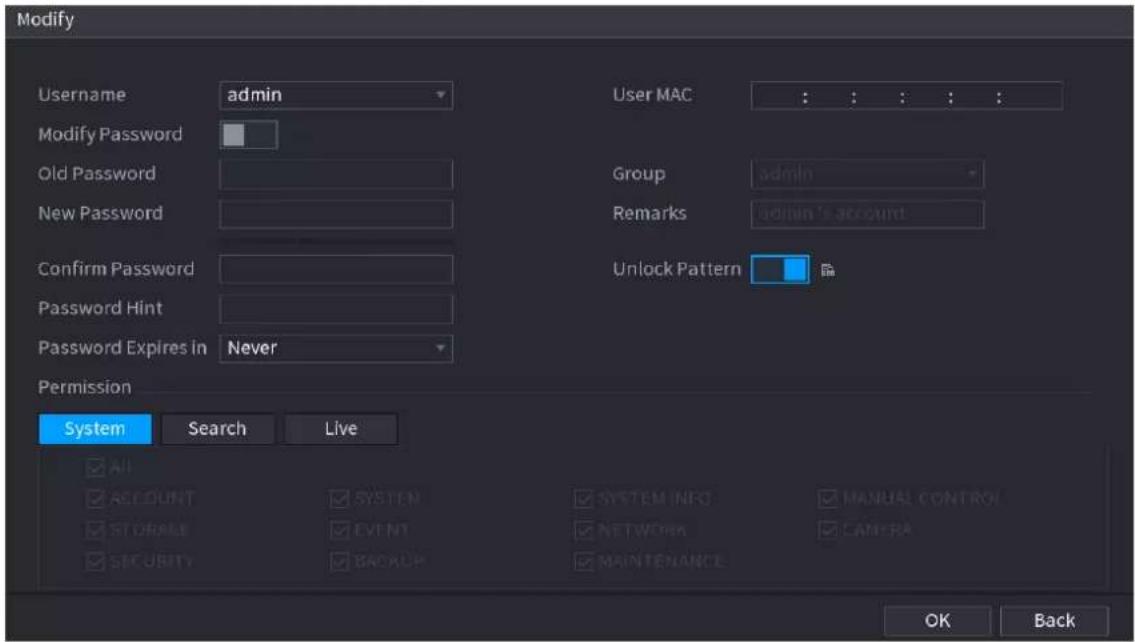Confirm changes with the OK button
The image size is (1135, 642).
click(937, 620)
